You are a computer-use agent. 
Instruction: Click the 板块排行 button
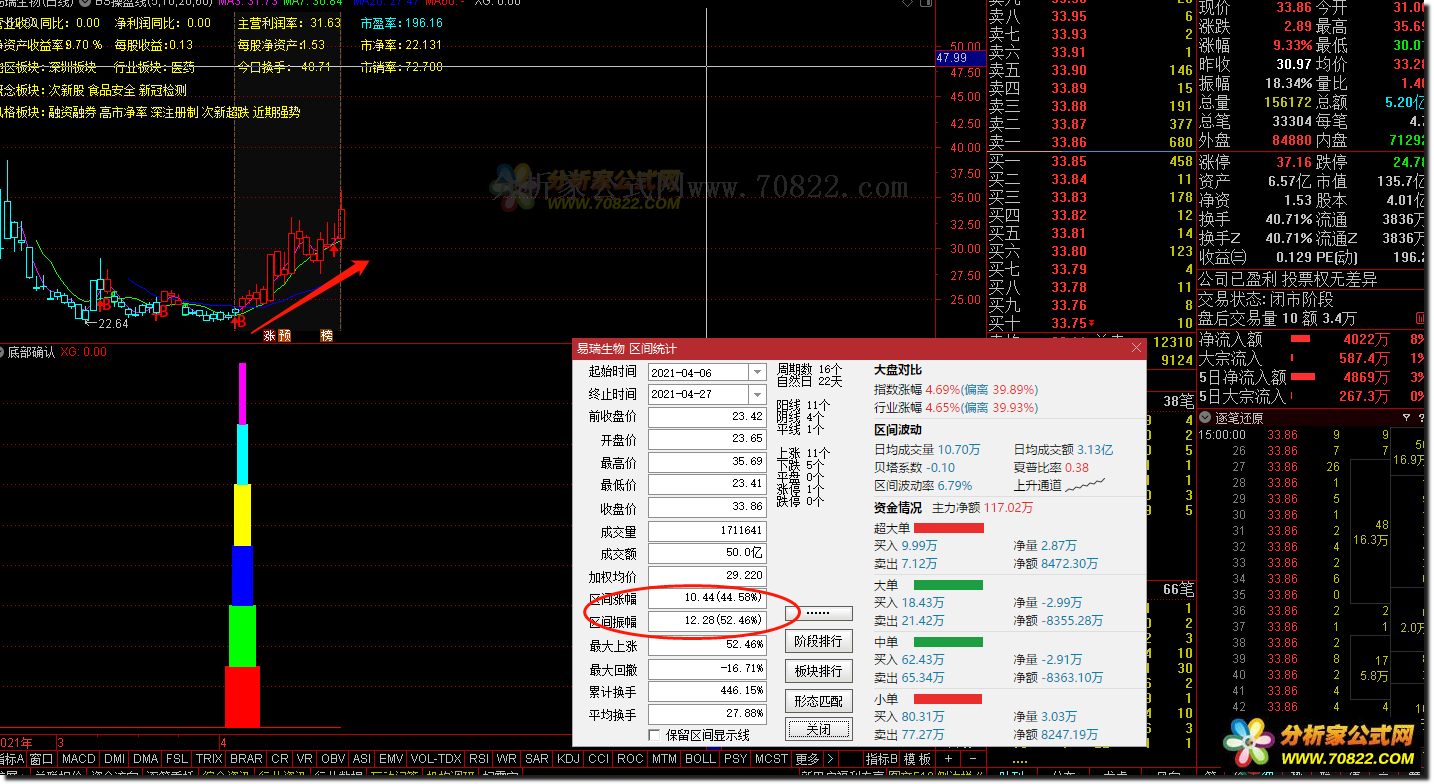tap(818, 671)
